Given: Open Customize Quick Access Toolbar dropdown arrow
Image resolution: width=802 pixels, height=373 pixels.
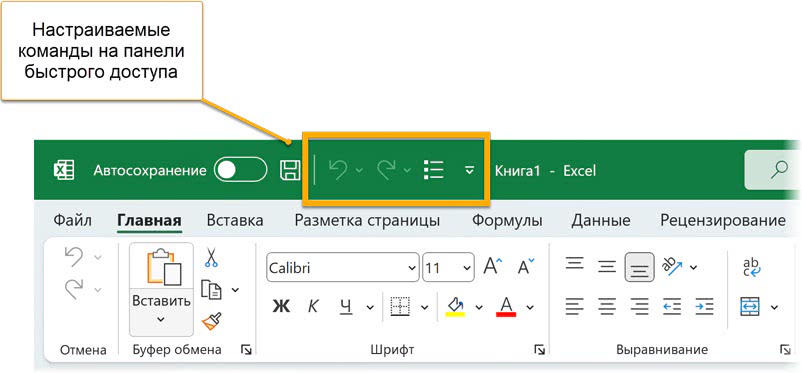Looking at the screenshot, I should coord(470,170).
